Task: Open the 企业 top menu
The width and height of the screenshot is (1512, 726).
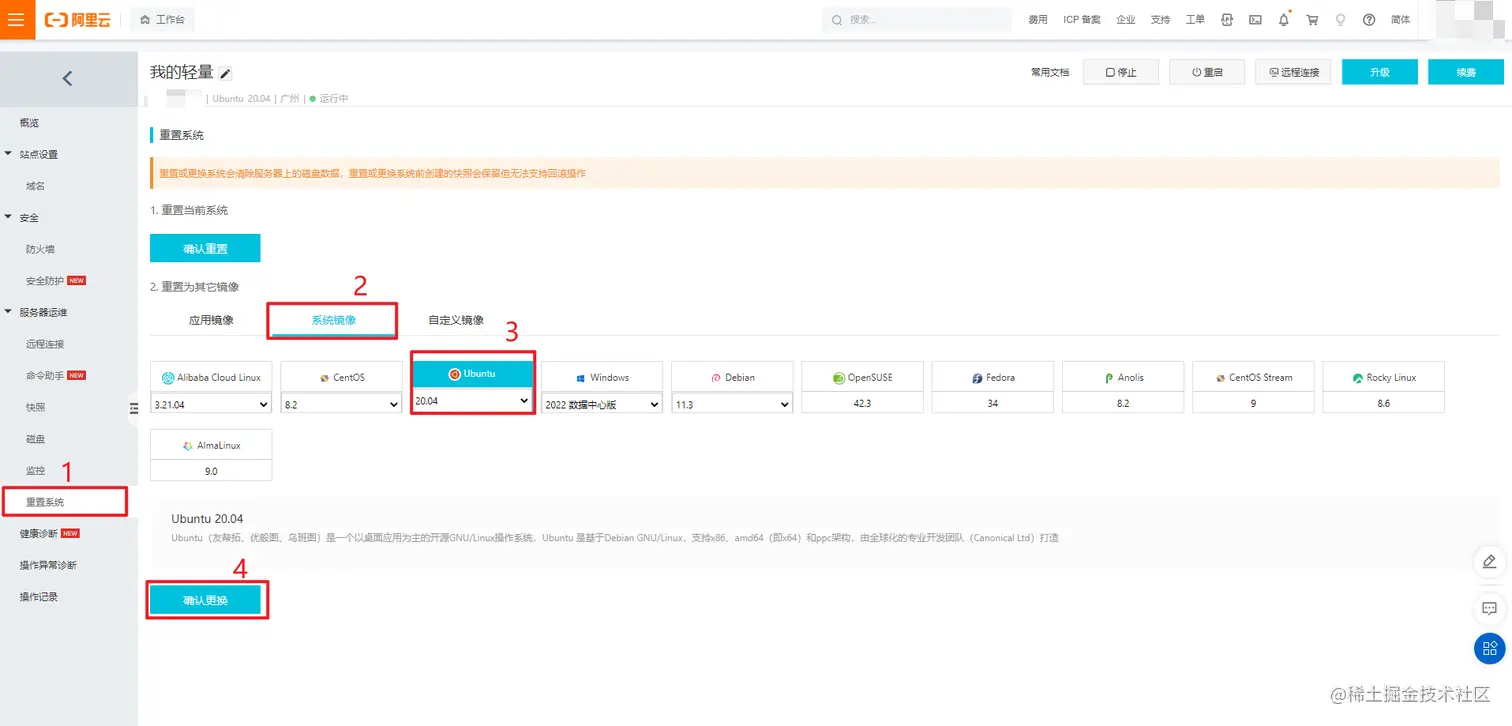Action: tap(1126, 20)
